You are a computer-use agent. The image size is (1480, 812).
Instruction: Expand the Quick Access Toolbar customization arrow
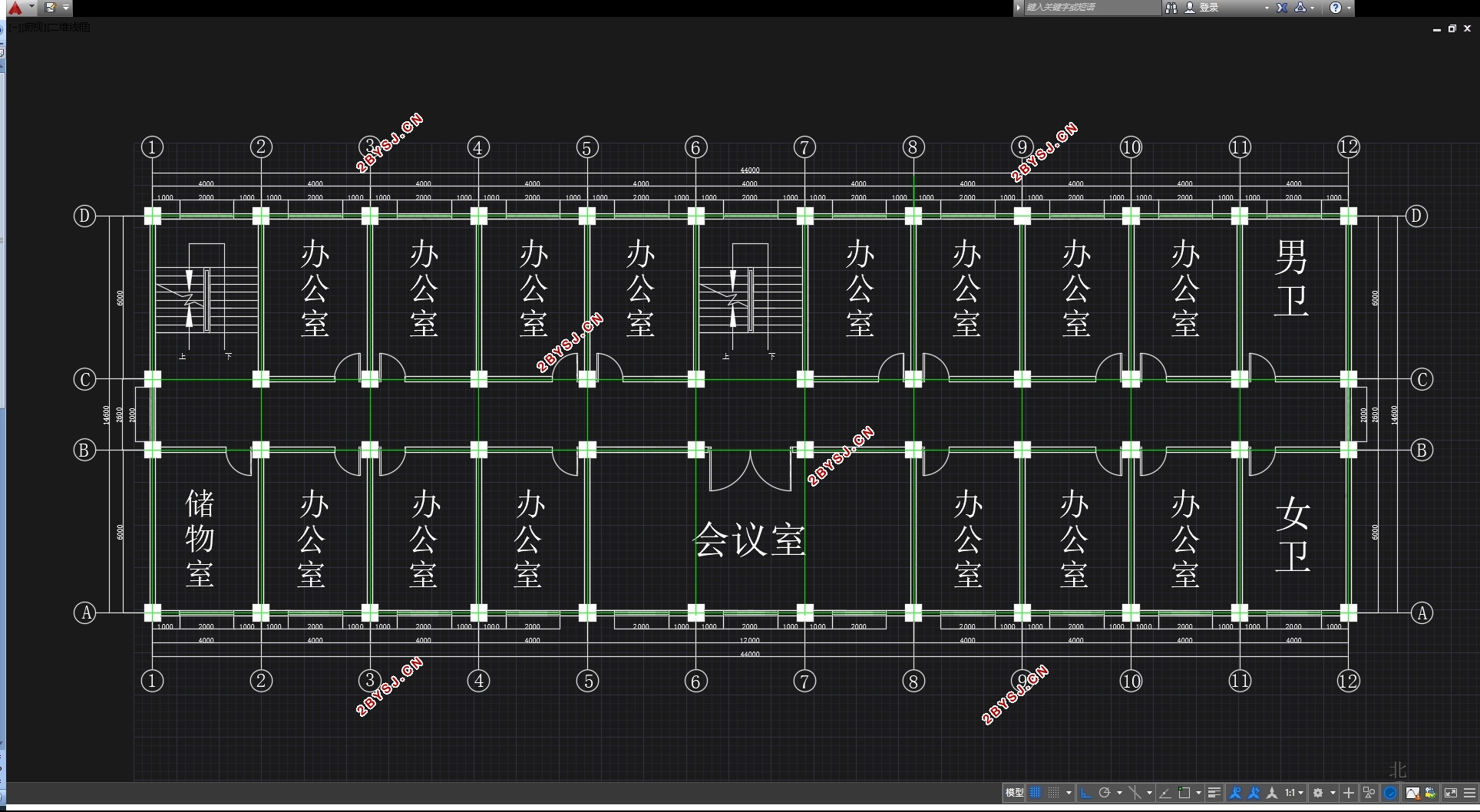tap(66, 8)
